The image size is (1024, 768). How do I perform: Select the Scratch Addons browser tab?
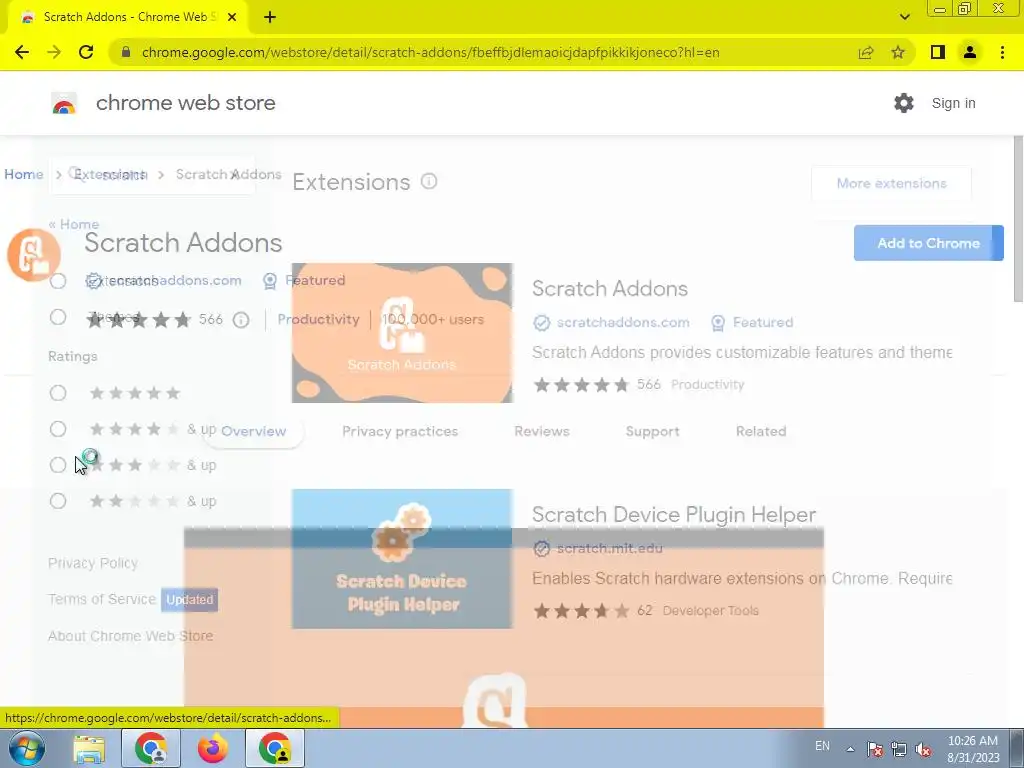coord(127,18)
